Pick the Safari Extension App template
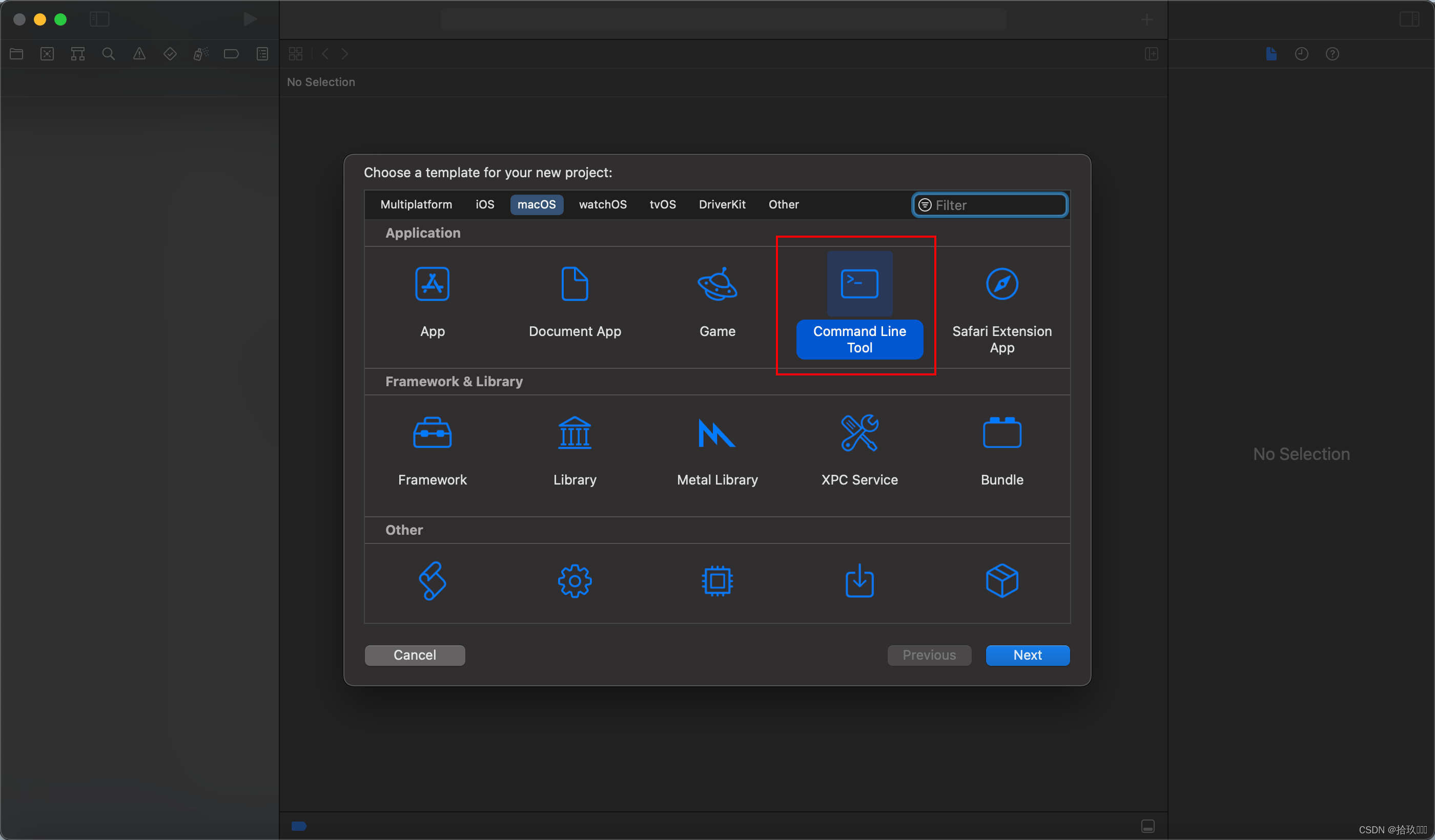The height and width of the screenshot is (840, 1435). tap(1001, 284)
